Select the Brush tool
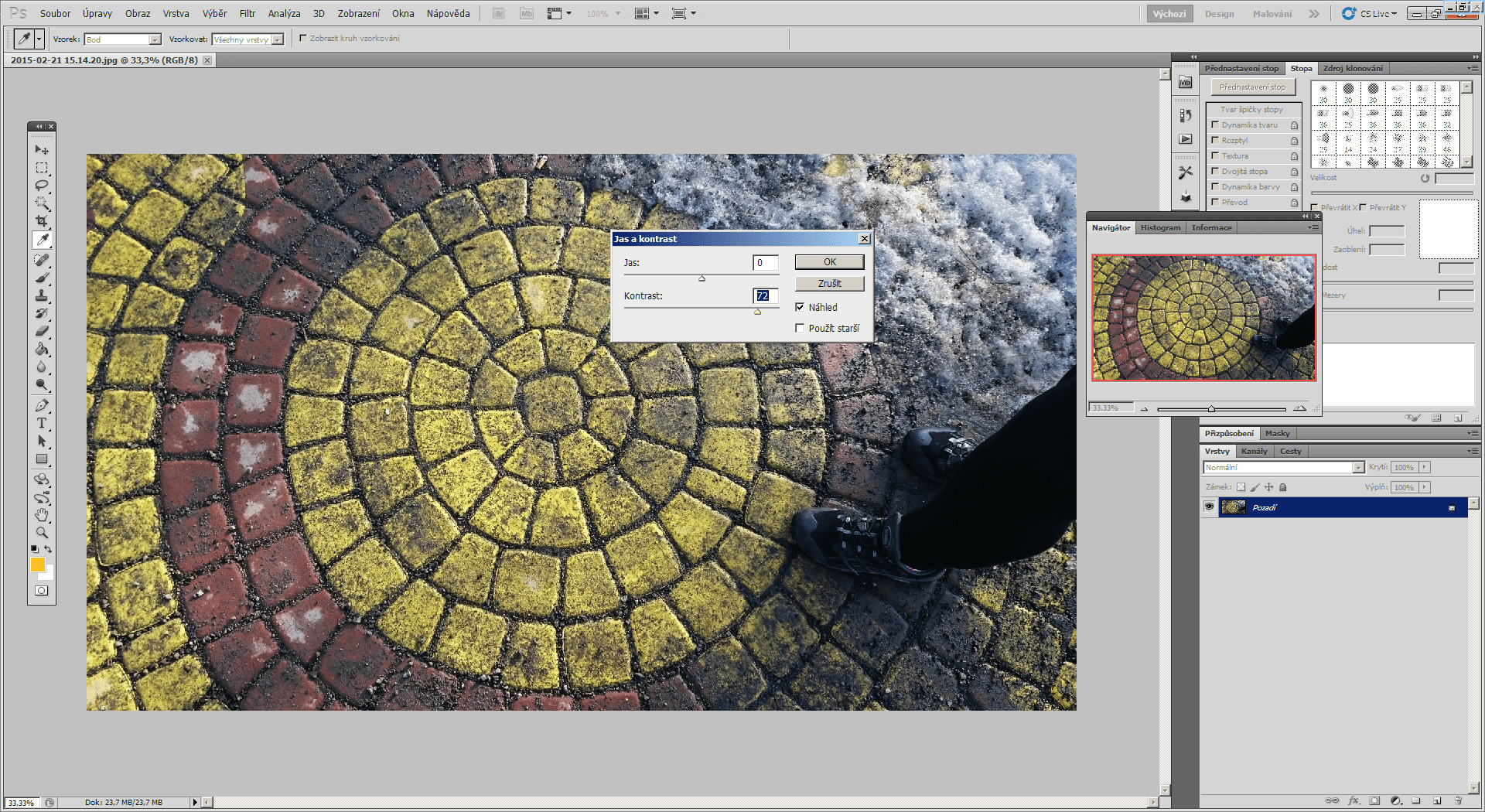Viewport: 1485px width, 812px height. pyautogui.click(x=42, y=278)
